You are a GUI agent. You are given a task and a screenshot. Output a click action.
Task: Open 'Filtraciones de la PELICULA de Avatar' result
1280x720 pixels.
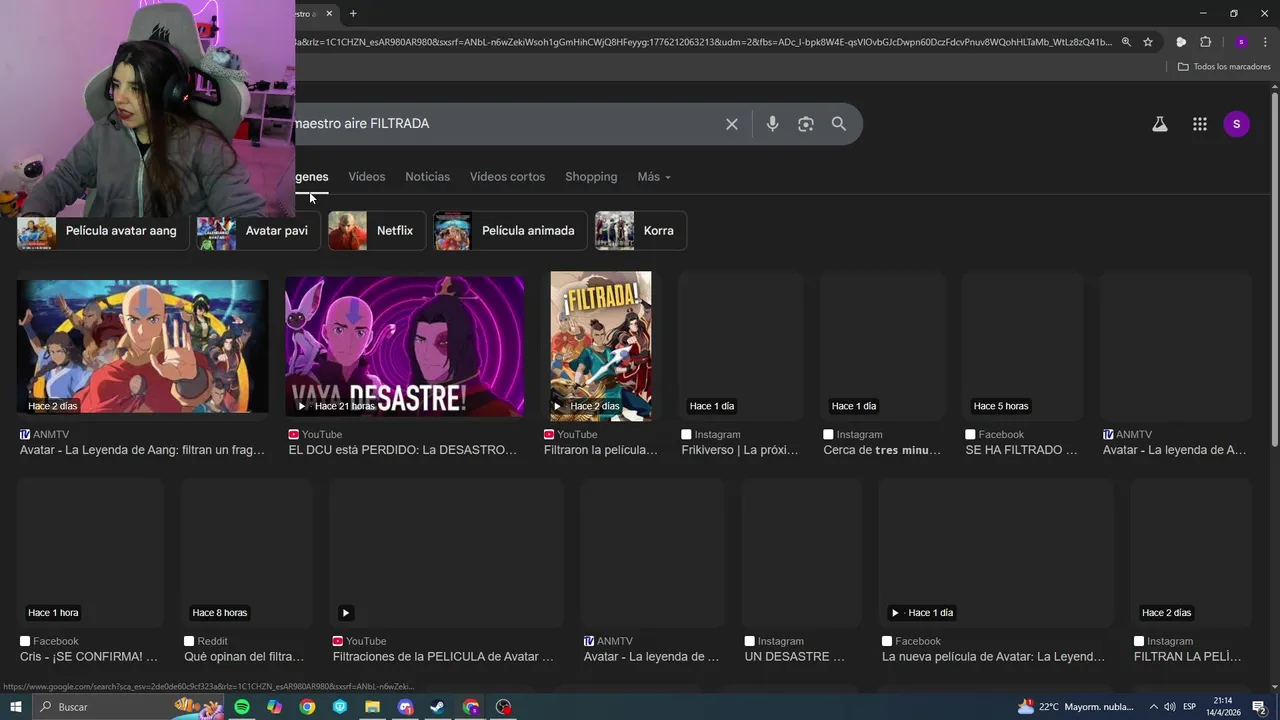[443, 657]
